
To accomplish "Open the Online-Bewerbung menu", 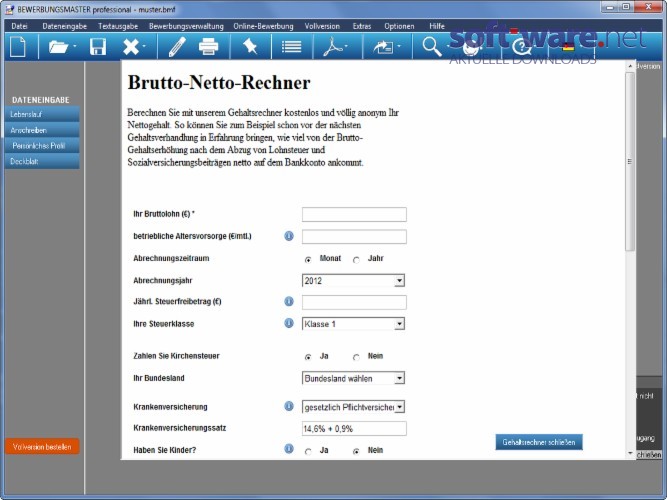I will click(x=263, y=26).
